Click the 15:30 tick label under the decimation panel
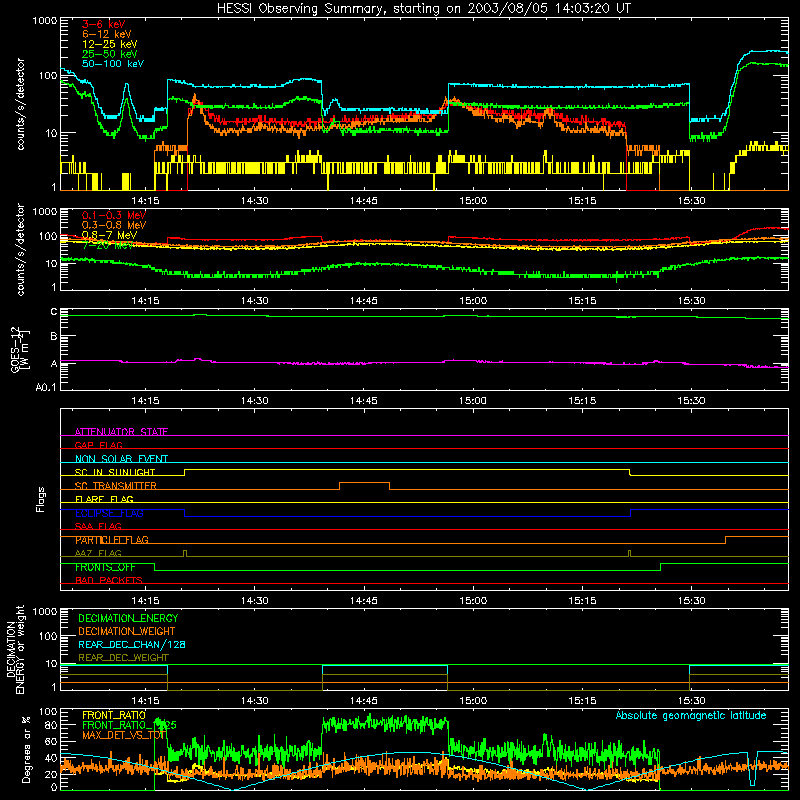The image size is (800, 800). [x=691, y=701]
